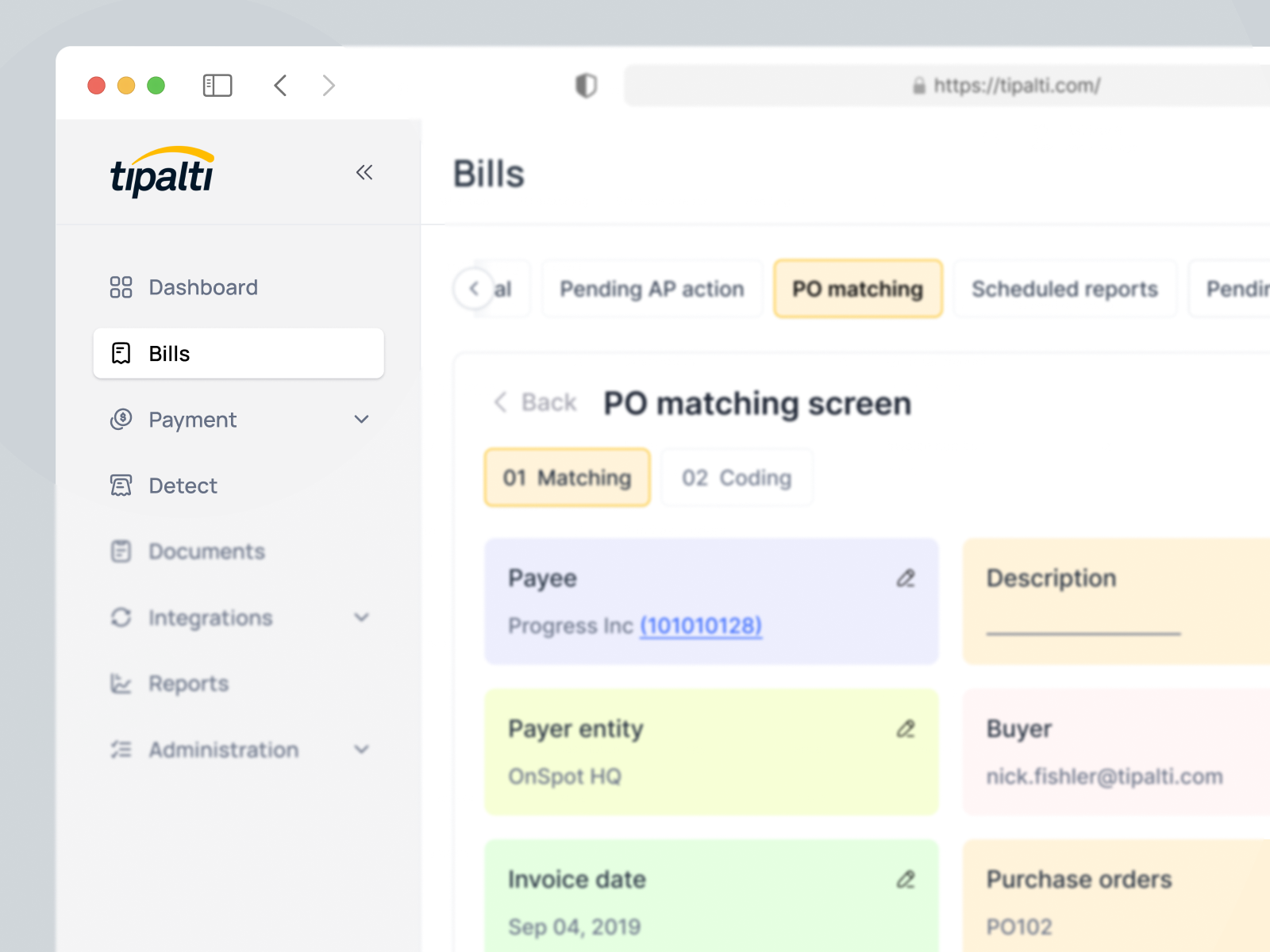Switch to Pending AP action tab
The width and height of the screenshot is (1270, 952).
pos(652,289)
